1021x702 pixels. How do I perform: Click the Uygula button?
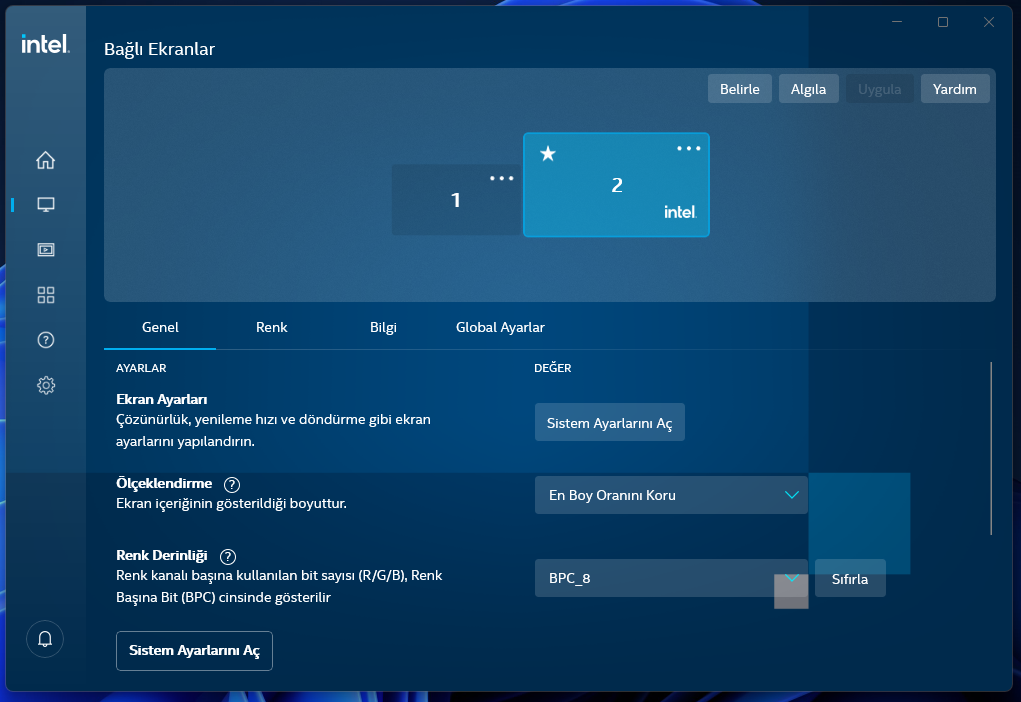coord(880,89)
